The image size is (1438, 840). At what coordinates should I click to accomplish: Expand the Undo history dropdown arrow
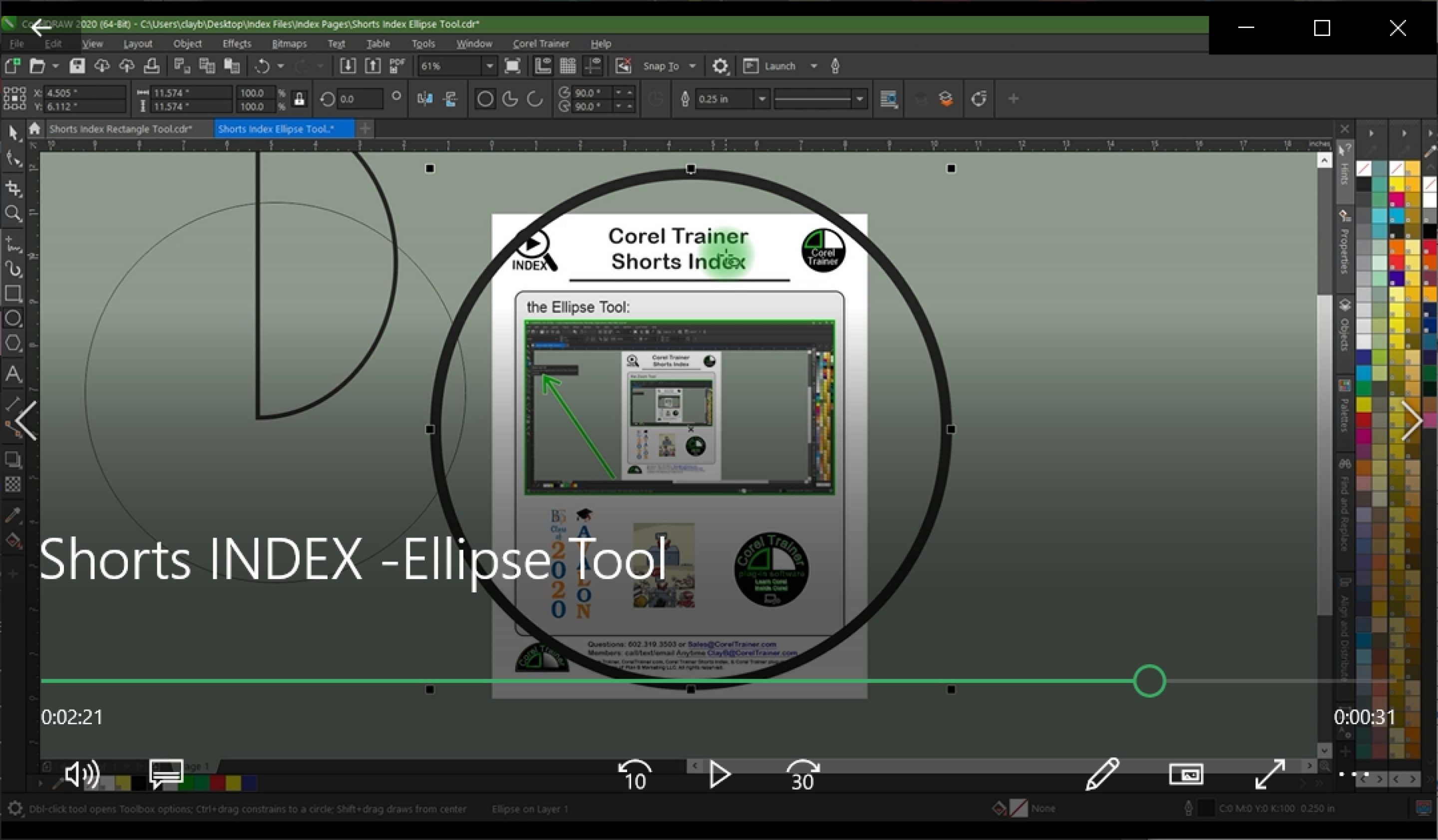(x=280, y=66)
